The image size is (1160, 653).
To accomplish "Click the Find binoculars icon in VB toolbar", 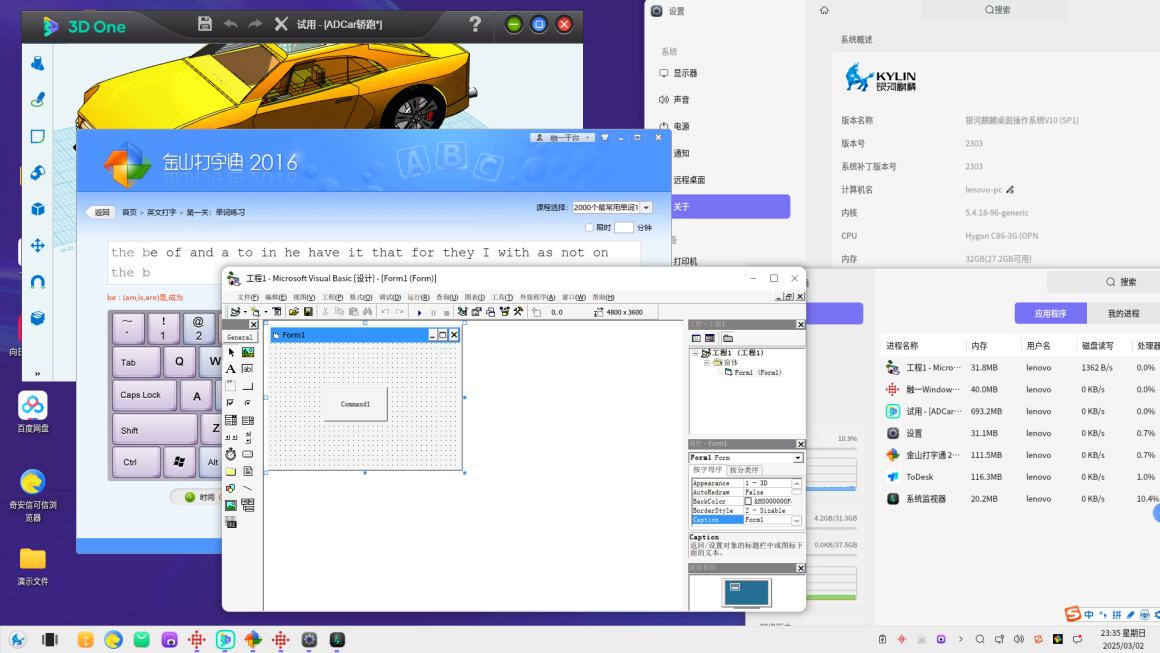I will pyautogui.click(x=367, y=312).
